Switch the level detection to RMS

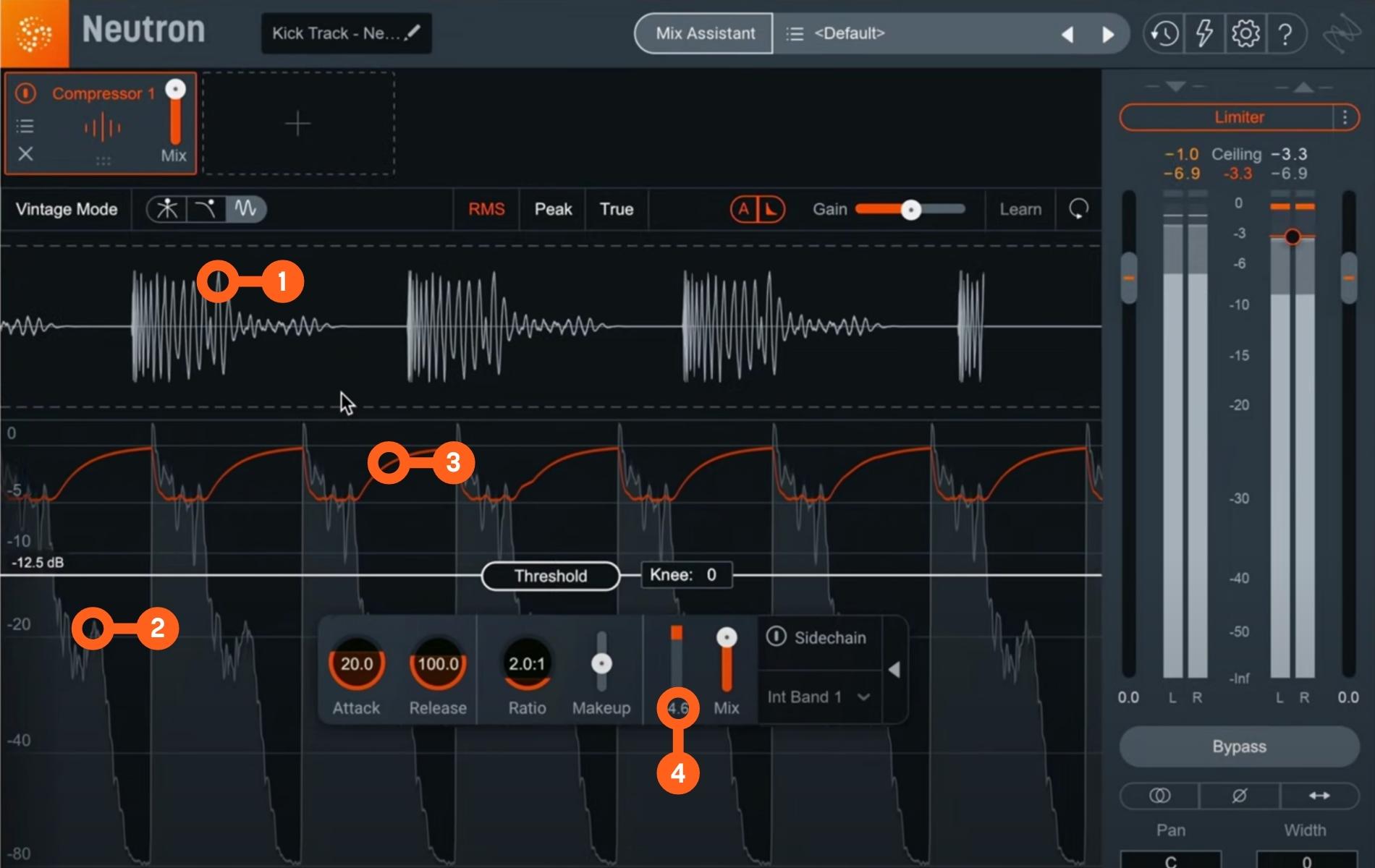pos(486,209)
